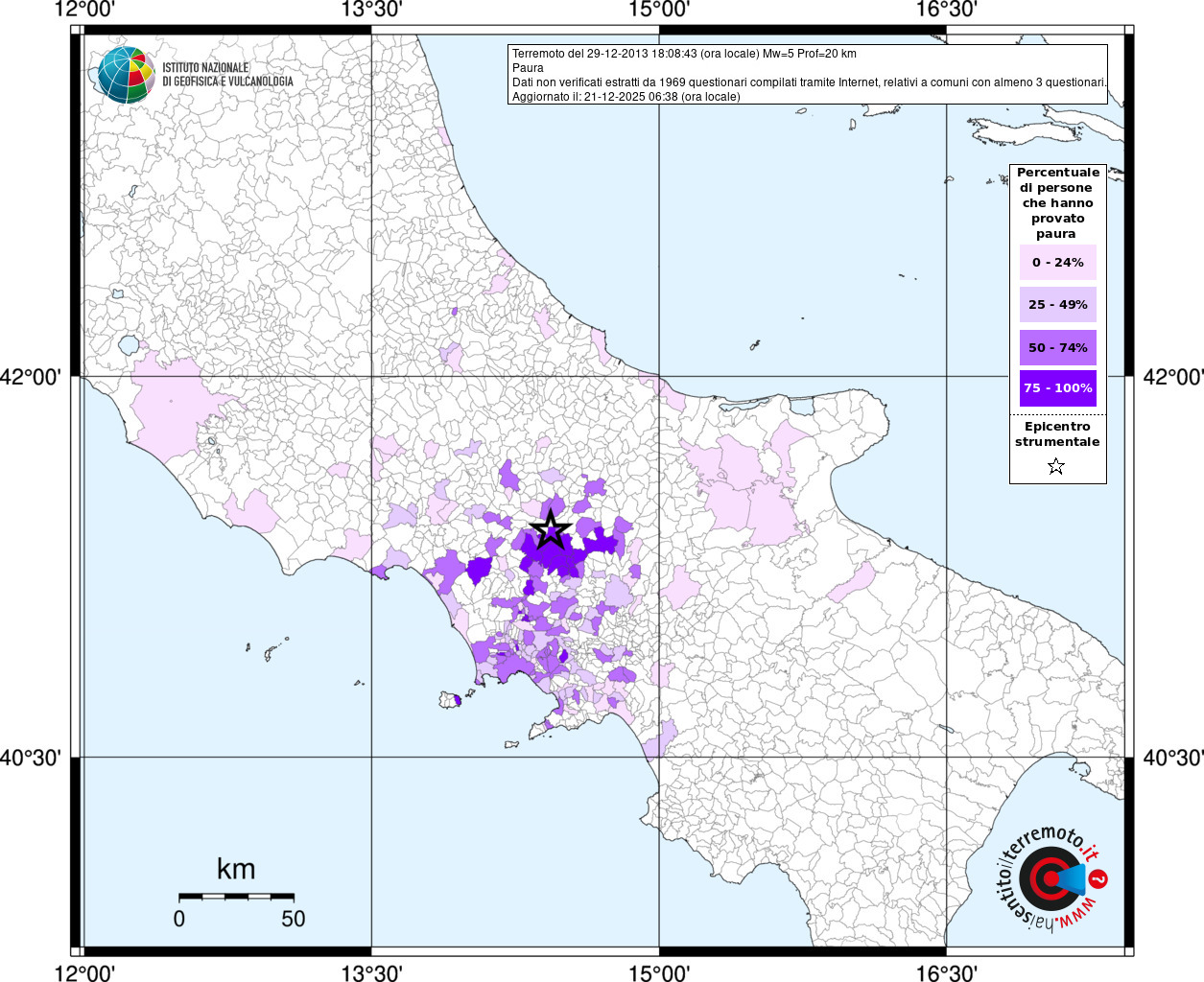Click the 'Paura' label in the header box
Image resolution: width=1204 pixels, height=982 pixels.
coord(528,68)
